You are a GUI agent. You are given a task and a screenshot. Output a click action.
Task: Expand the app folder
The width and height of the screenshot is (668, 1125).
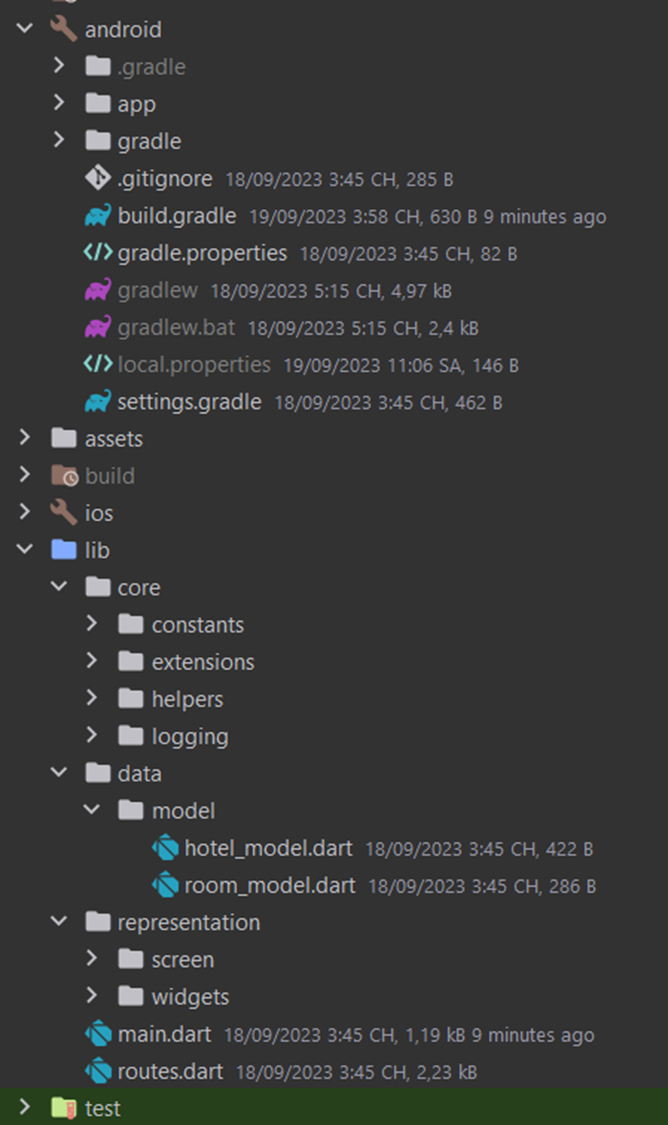coord(58,103)
